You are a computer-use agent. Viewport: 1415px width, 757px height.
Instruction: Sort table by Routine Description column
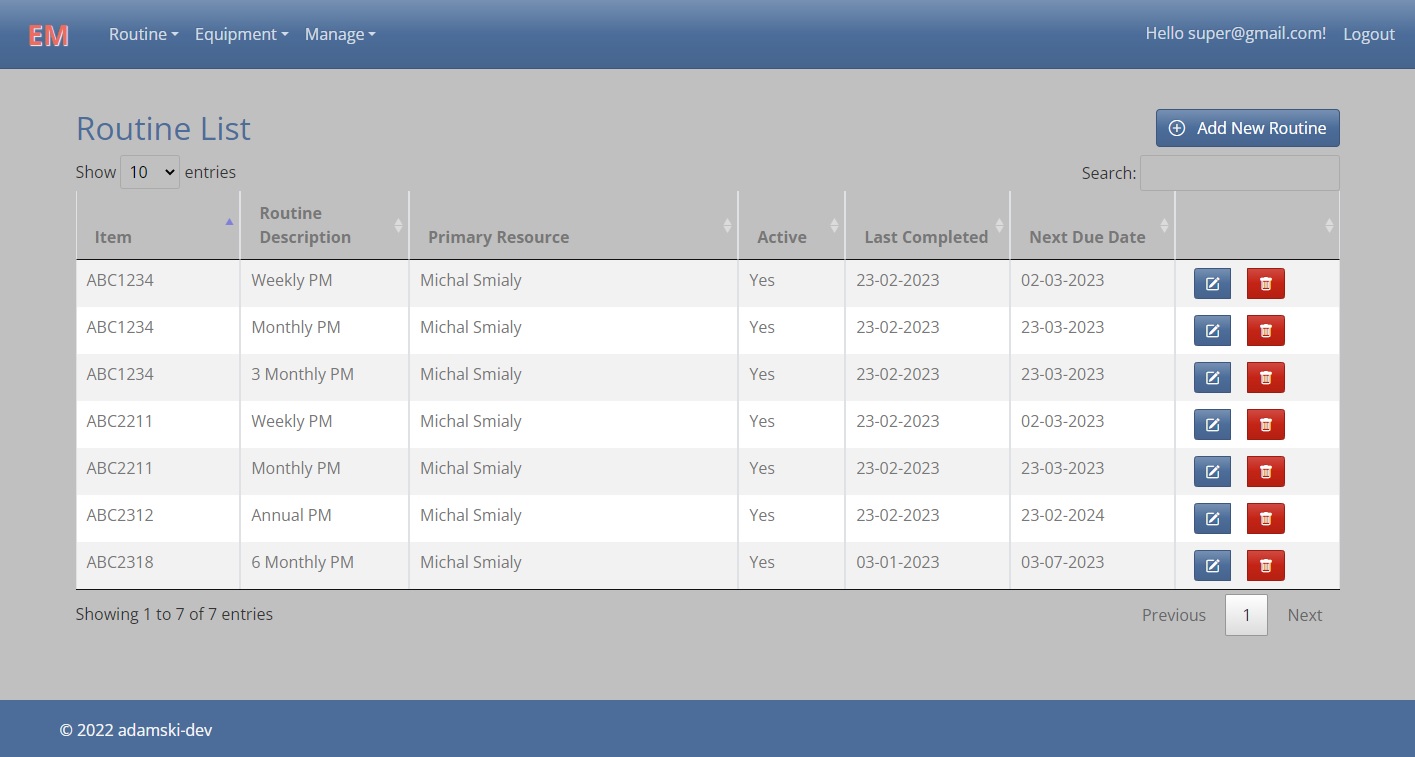325,225
